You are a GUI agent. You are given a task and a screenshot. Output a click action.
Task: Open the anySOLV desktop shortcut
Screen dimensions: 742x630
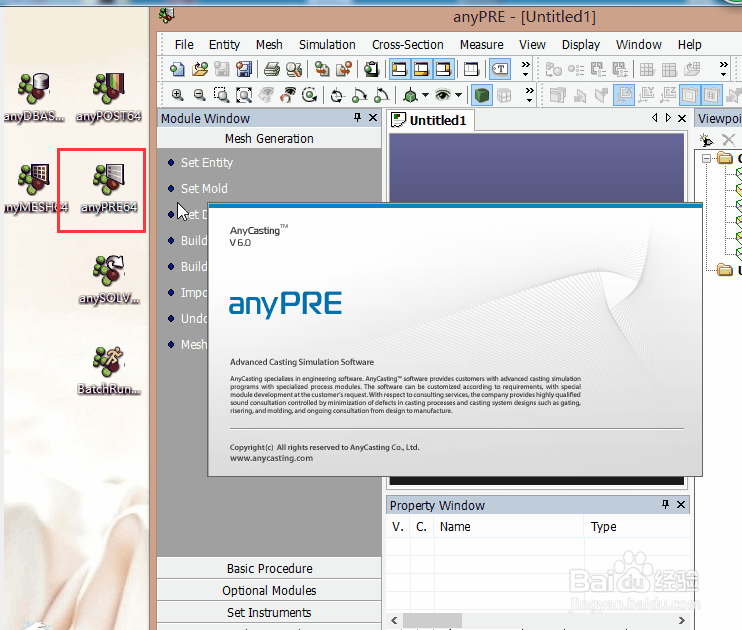tap(109, 279)
